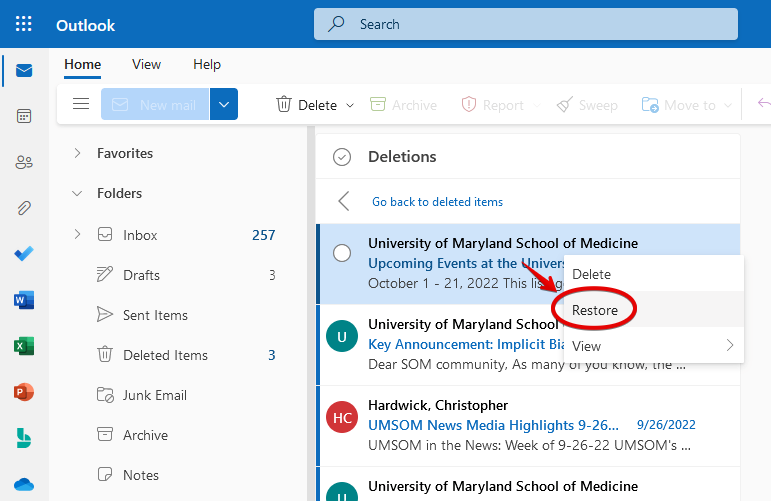Open Word from the left app rail
The width and height of the screenshot is (771, 501).
pyautogui.click(x=24, y=300)
